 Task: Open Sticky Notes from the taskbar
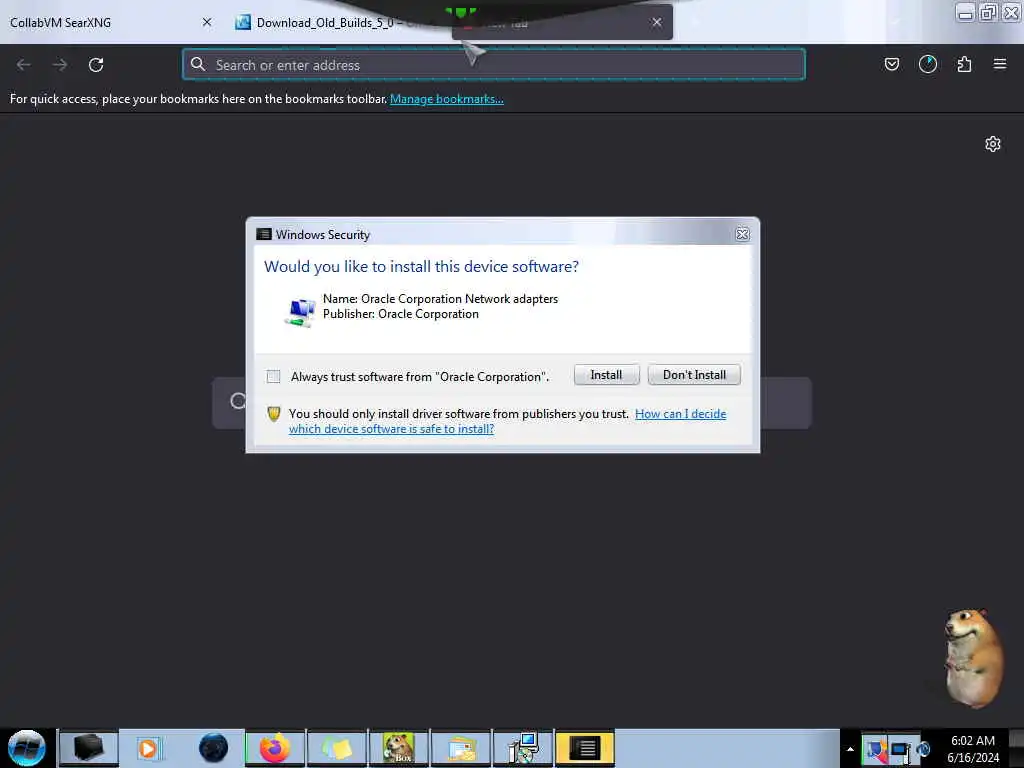click(337, 748)
